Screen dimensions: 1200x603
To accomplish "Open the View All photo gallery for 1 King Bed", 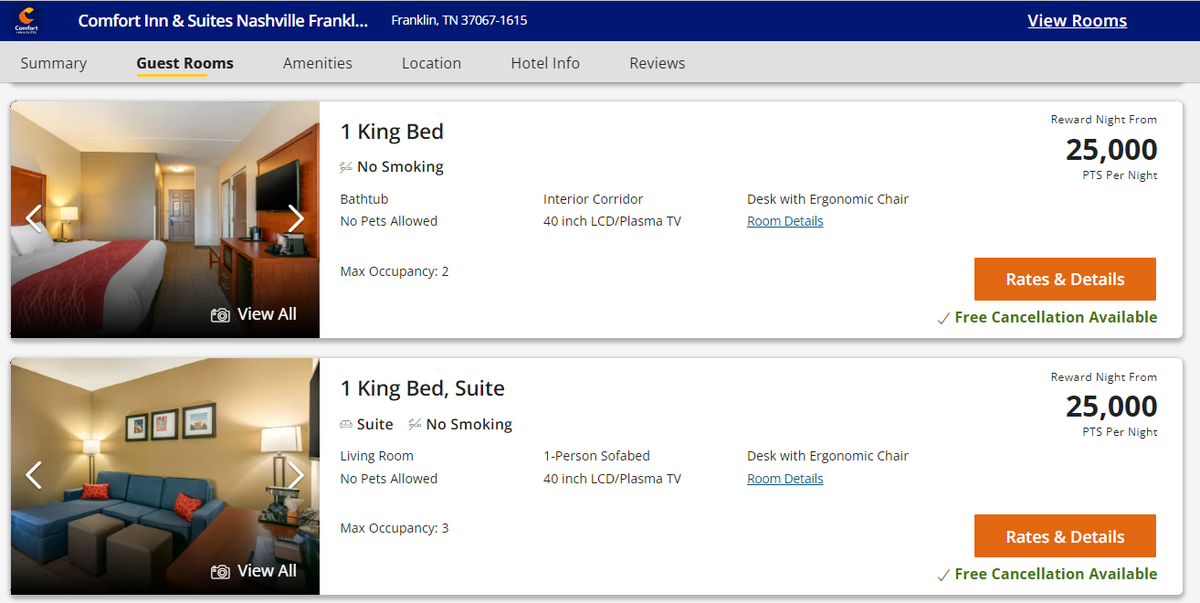I will click(x=255, y=314).
